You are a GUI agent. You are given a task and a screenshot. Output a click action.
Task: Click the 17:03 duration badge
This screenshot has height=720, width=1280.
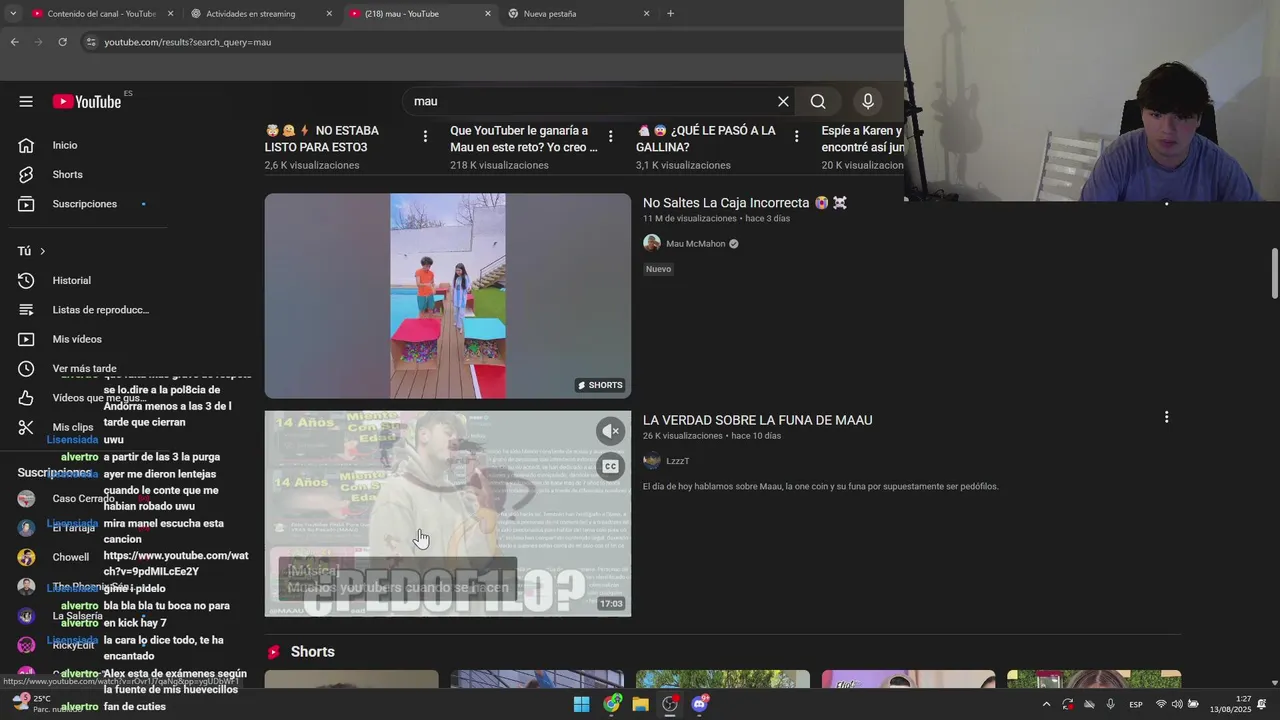pyautogui.click(x=611, y=604)
